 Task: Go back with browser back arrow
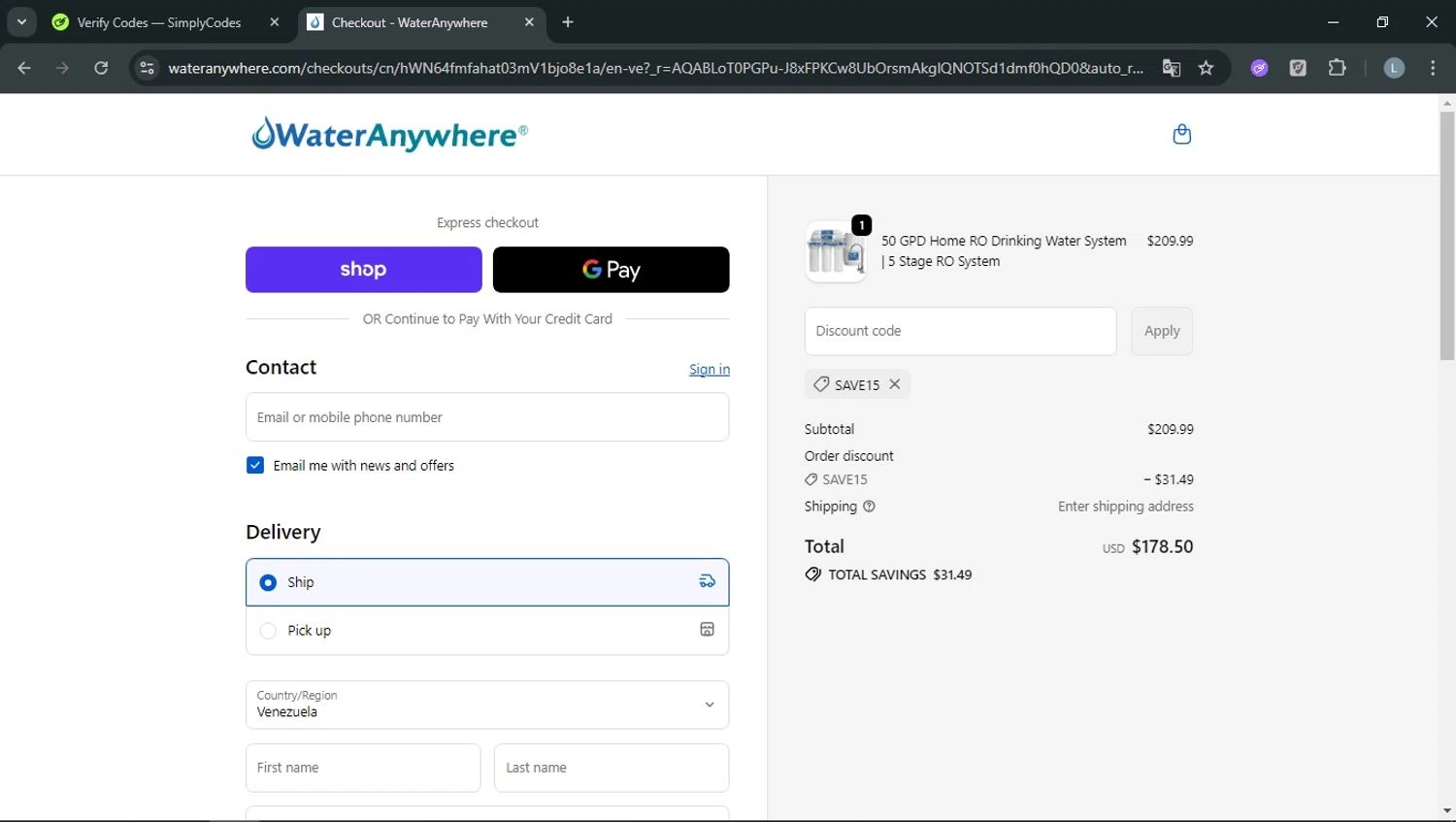click(x=24, y=68)
